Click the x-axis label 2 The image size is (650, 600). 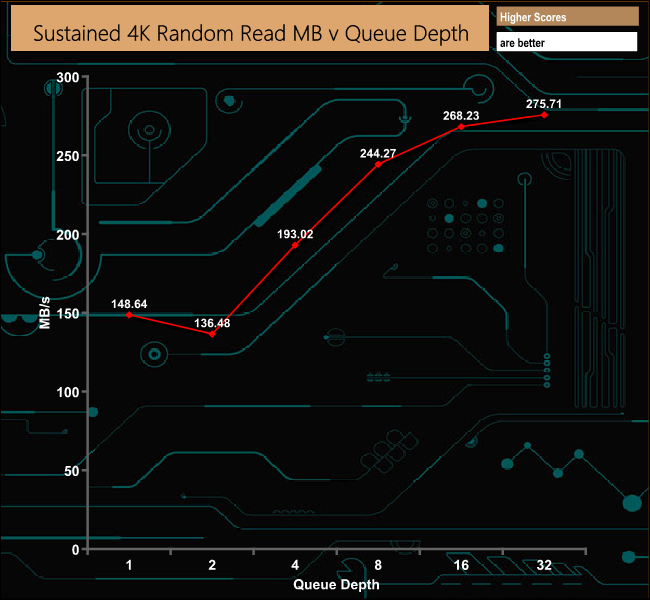(212, 565)
